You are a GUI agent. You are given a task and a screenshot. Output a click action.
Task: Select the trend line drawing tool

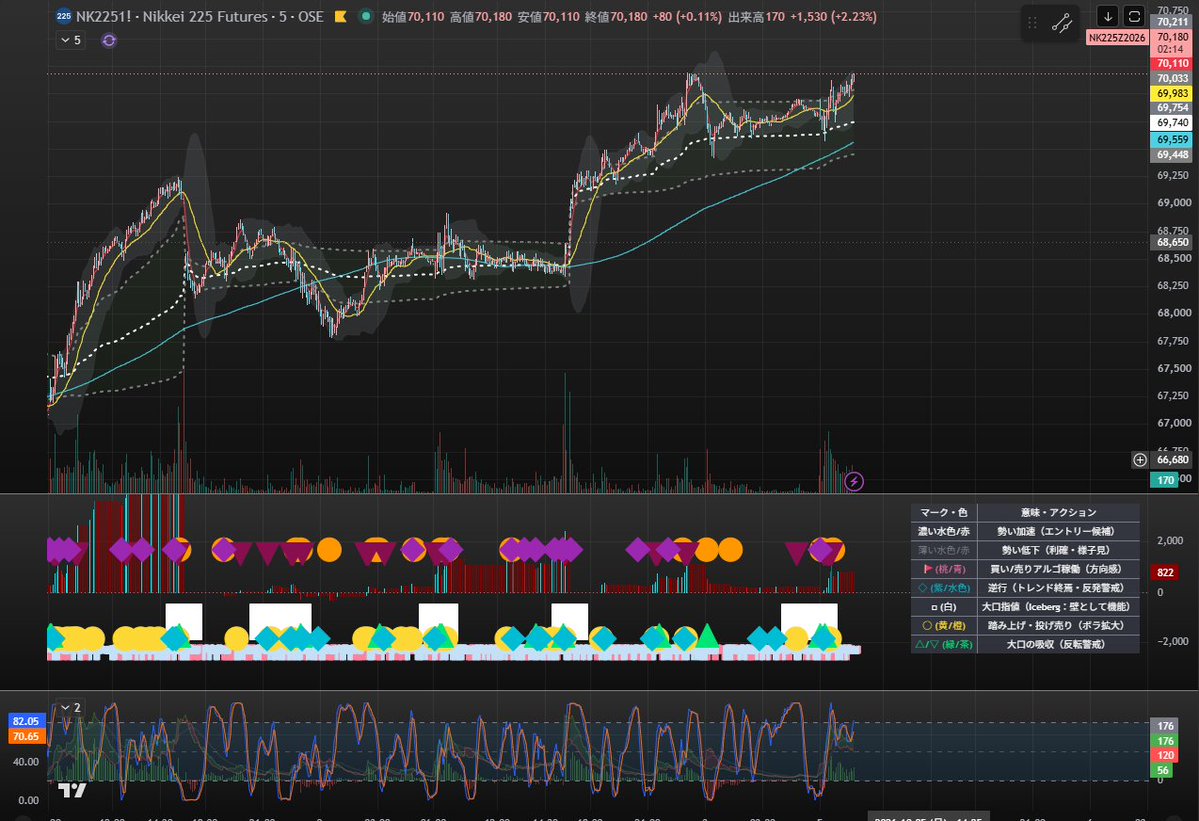(1061, 23)
